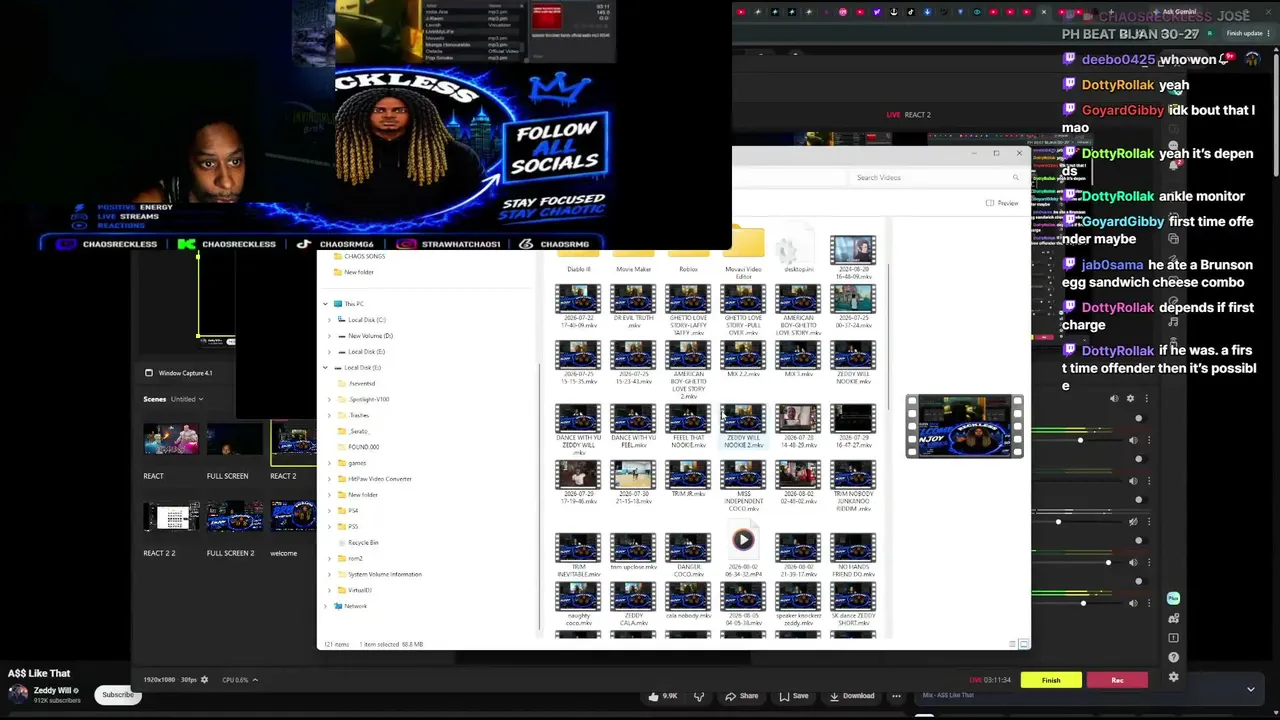The width and height of the screenshot is (1280, 720).
Task: Switch Explorer to large thumbnails view icon
Action: (1024, 644)
